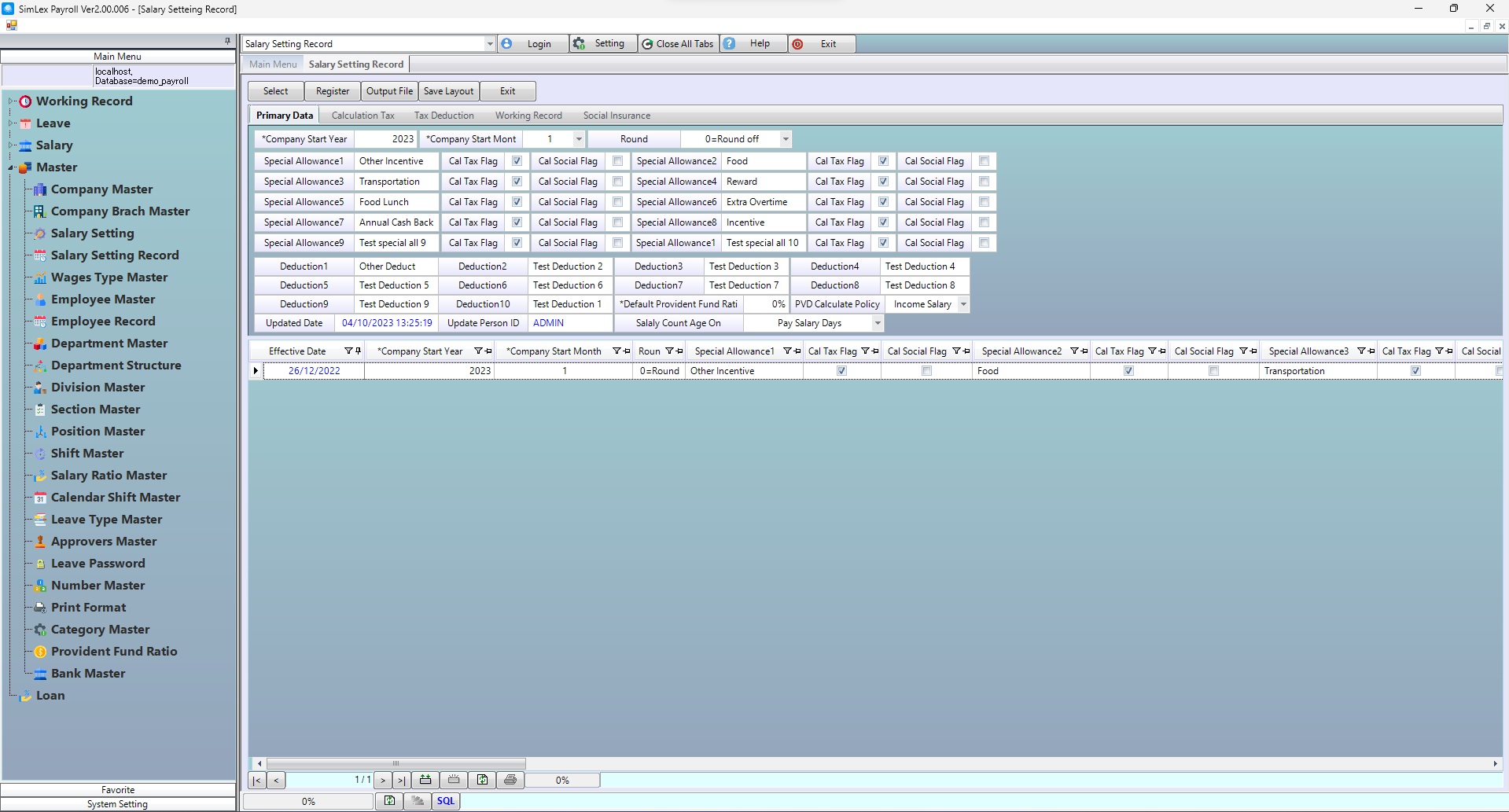Go to the last record page

(x=401, y=781)
